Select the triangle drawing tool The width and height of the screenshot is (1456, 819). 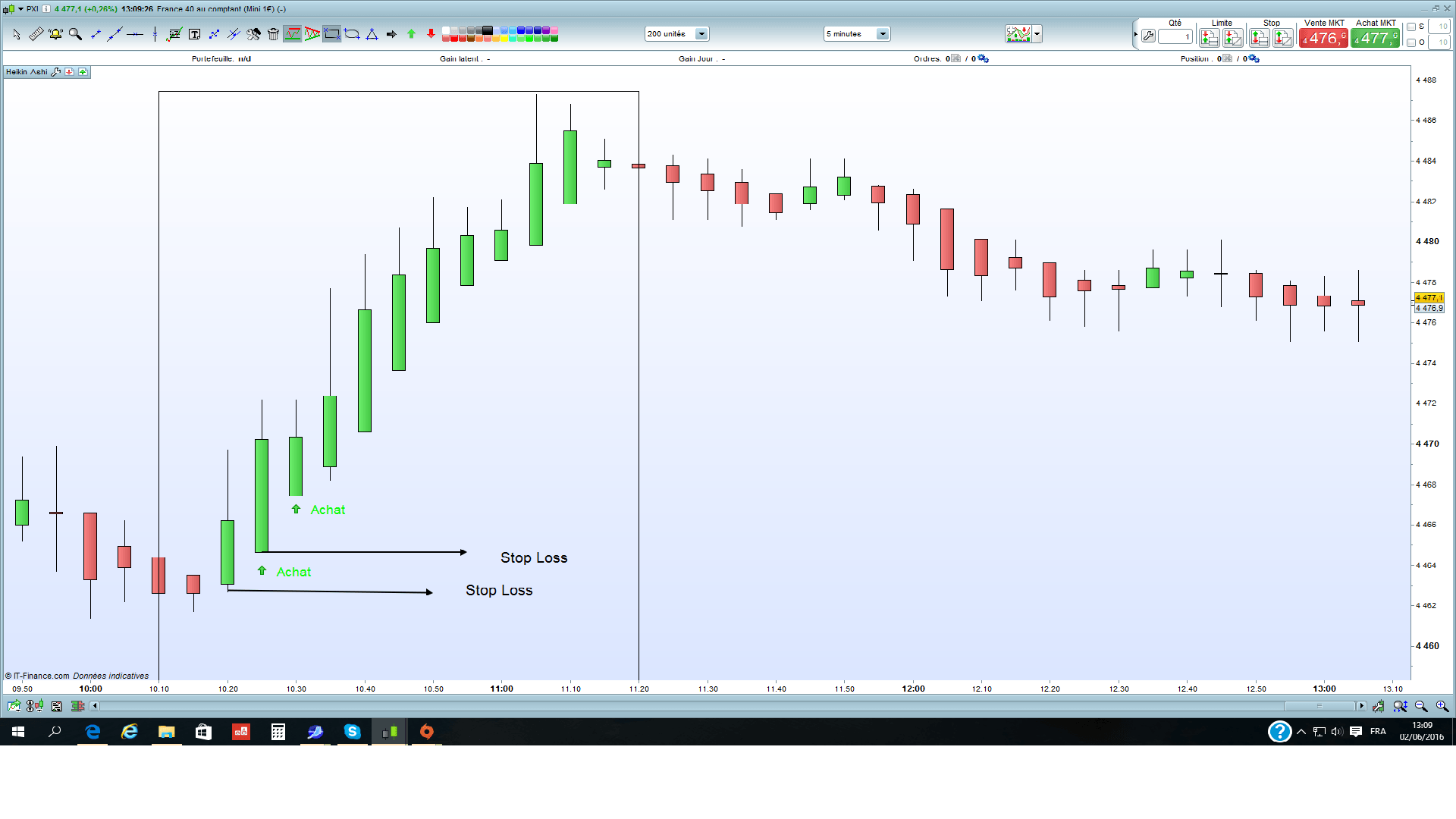(x=372, y=34)
